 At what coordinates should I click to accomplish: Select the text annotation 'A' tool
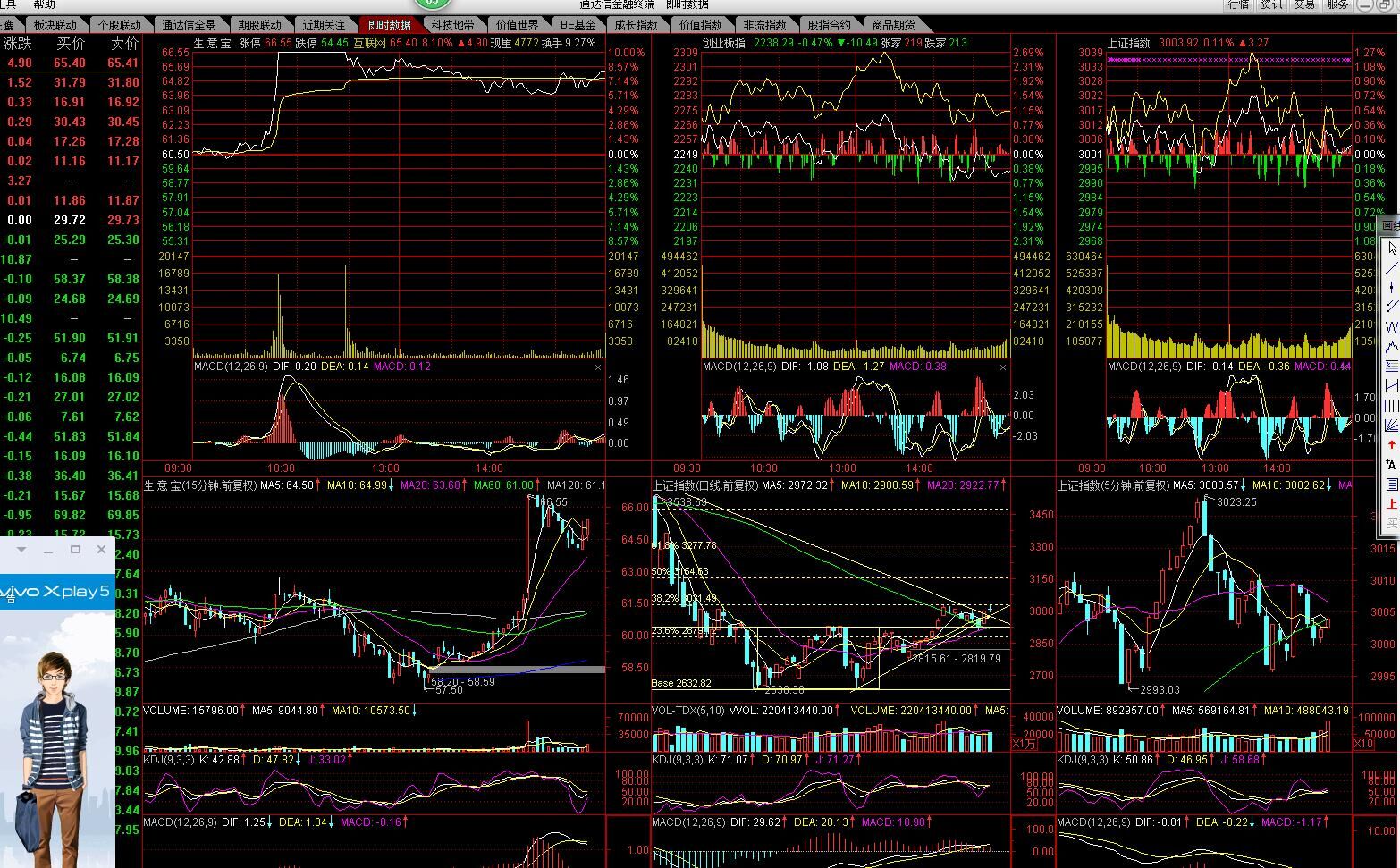[x=1392, y=464]
